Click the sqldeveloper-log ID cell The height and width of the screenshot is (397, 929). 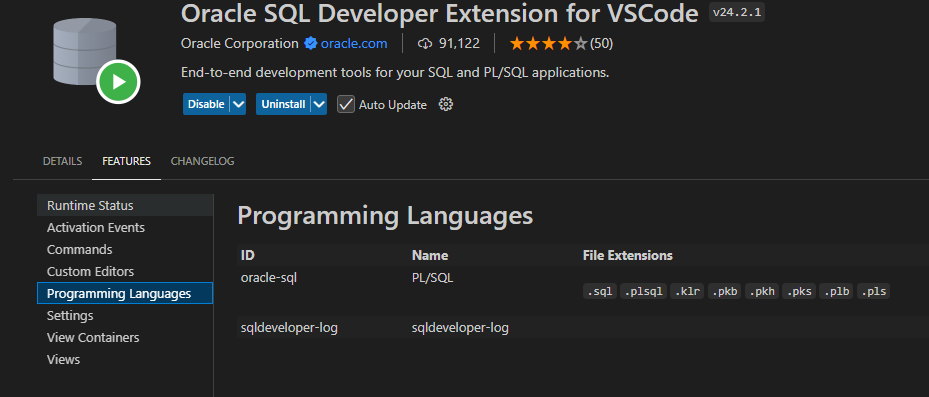289,327
